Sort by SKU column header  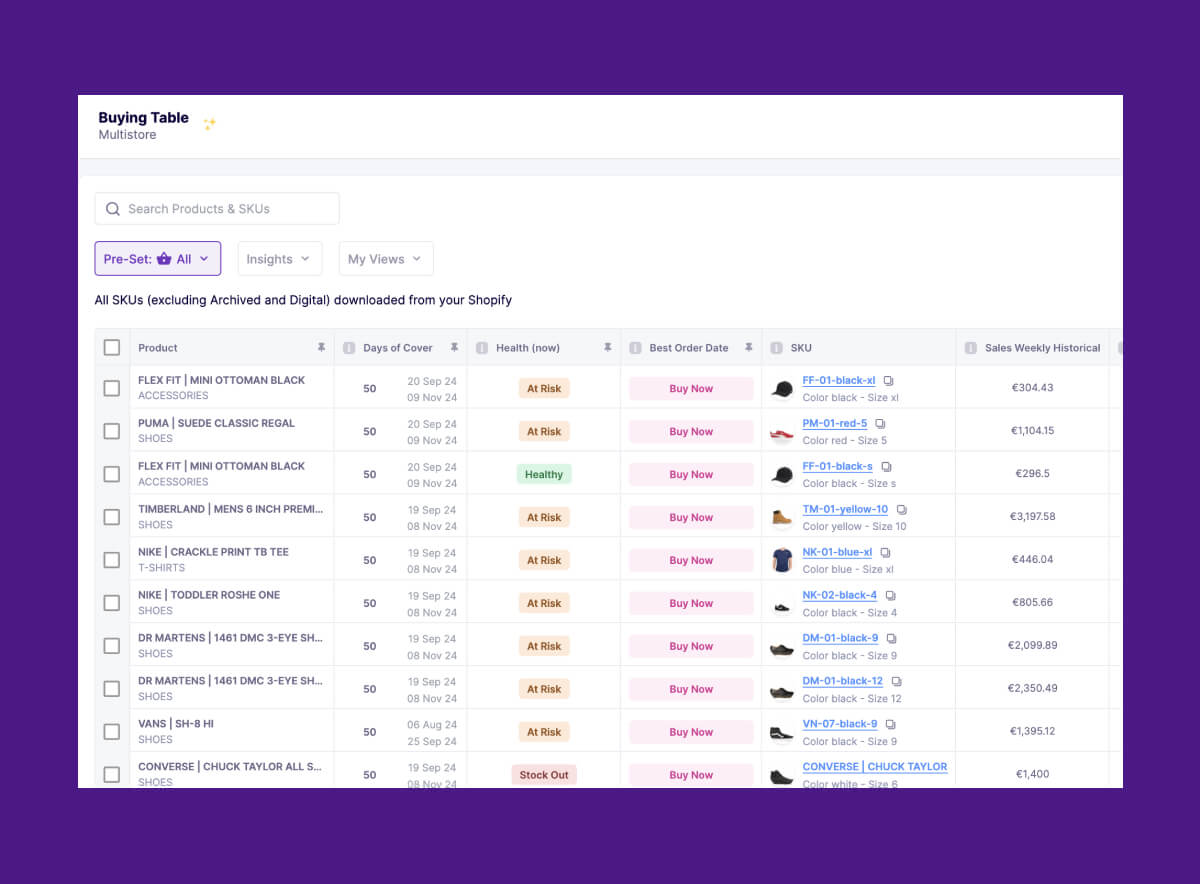(801, 348)
